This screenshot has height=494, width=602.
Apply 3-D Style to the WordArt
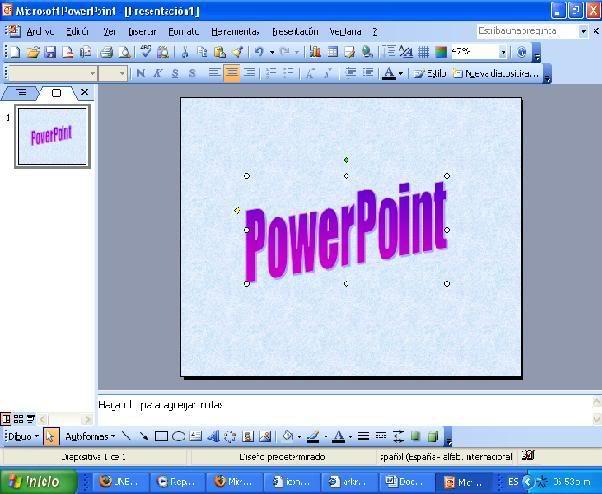click(x=433, y=436)
